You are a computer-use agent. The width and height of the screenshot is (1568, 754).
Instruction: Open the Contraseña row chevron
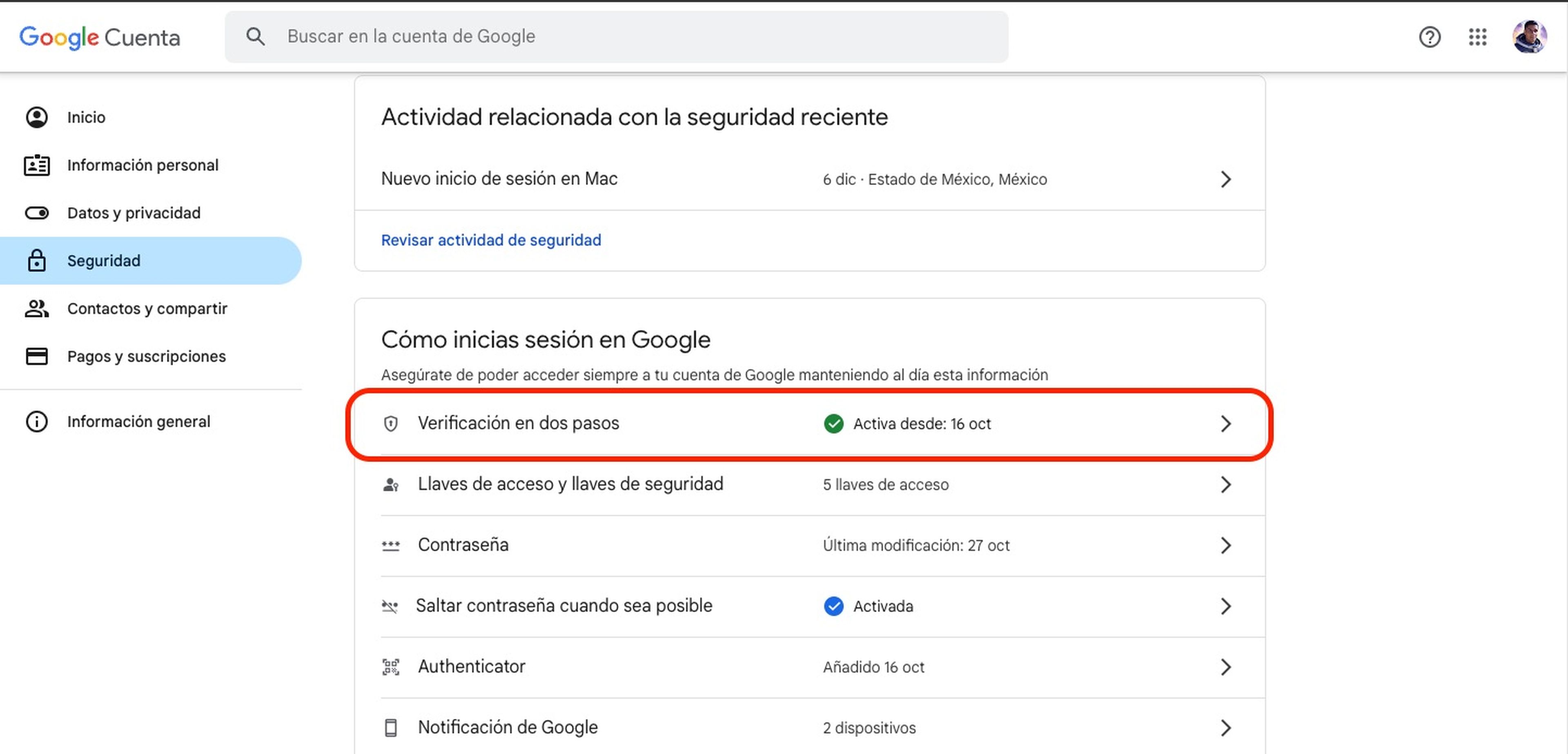(x=1225, y=545)
